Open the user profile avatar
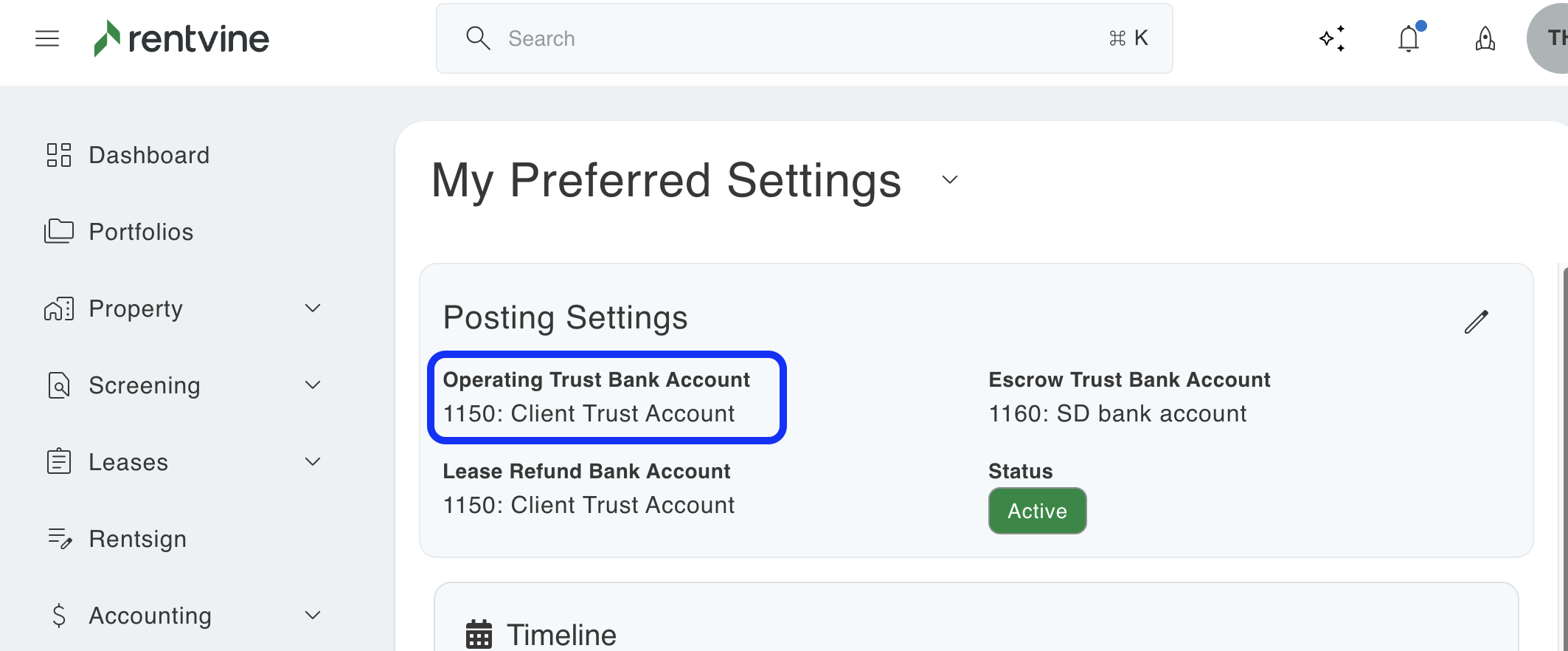The height and width of the screenshot is (651, 1568). (x=1550, y=38)
